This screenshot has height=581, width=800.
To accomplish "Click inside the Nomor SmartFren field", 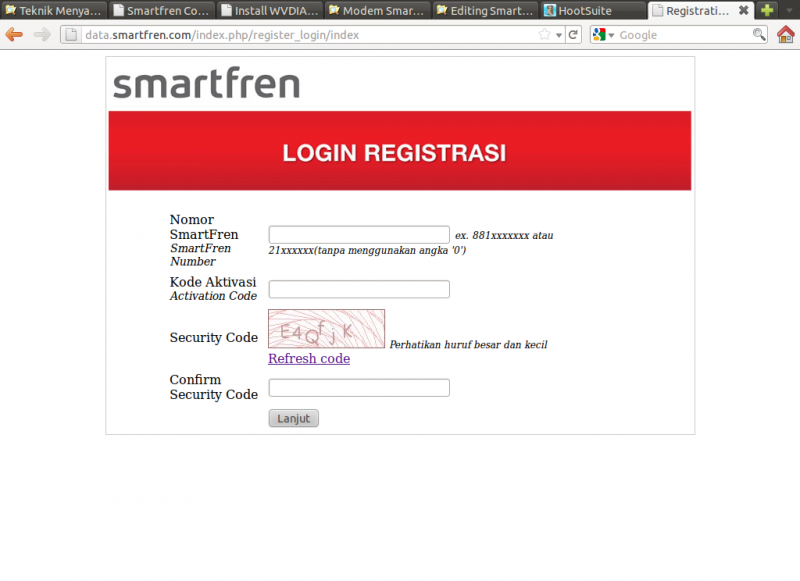I will (358, 234).
